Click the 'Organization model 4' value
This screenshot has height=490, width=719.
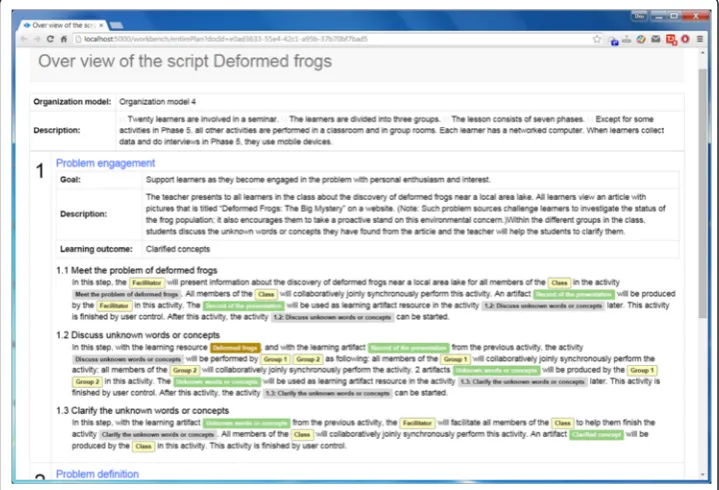tap(157, 102)
